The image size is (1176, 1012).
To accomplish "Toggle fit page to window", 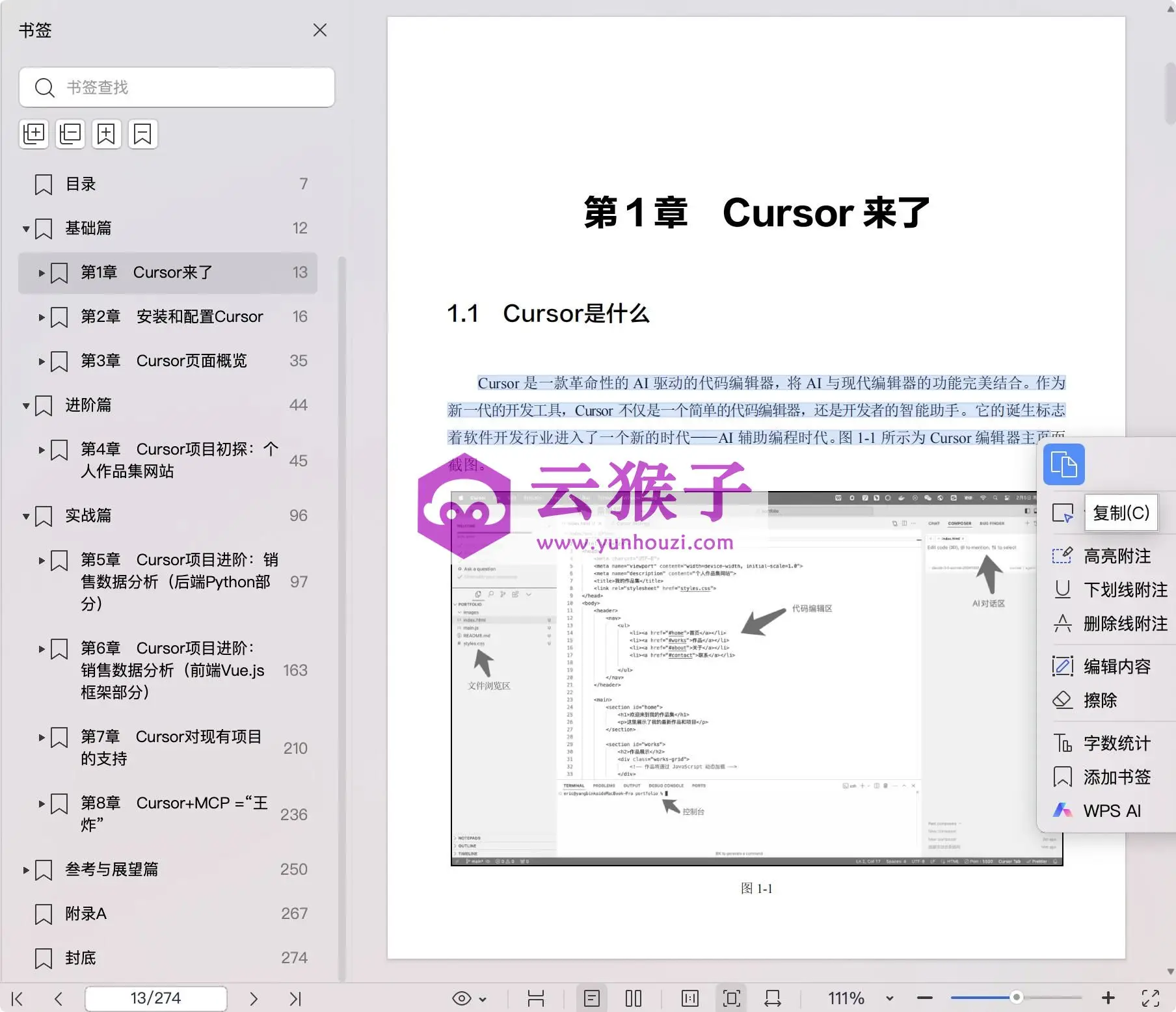I will (x=732, y=998).
